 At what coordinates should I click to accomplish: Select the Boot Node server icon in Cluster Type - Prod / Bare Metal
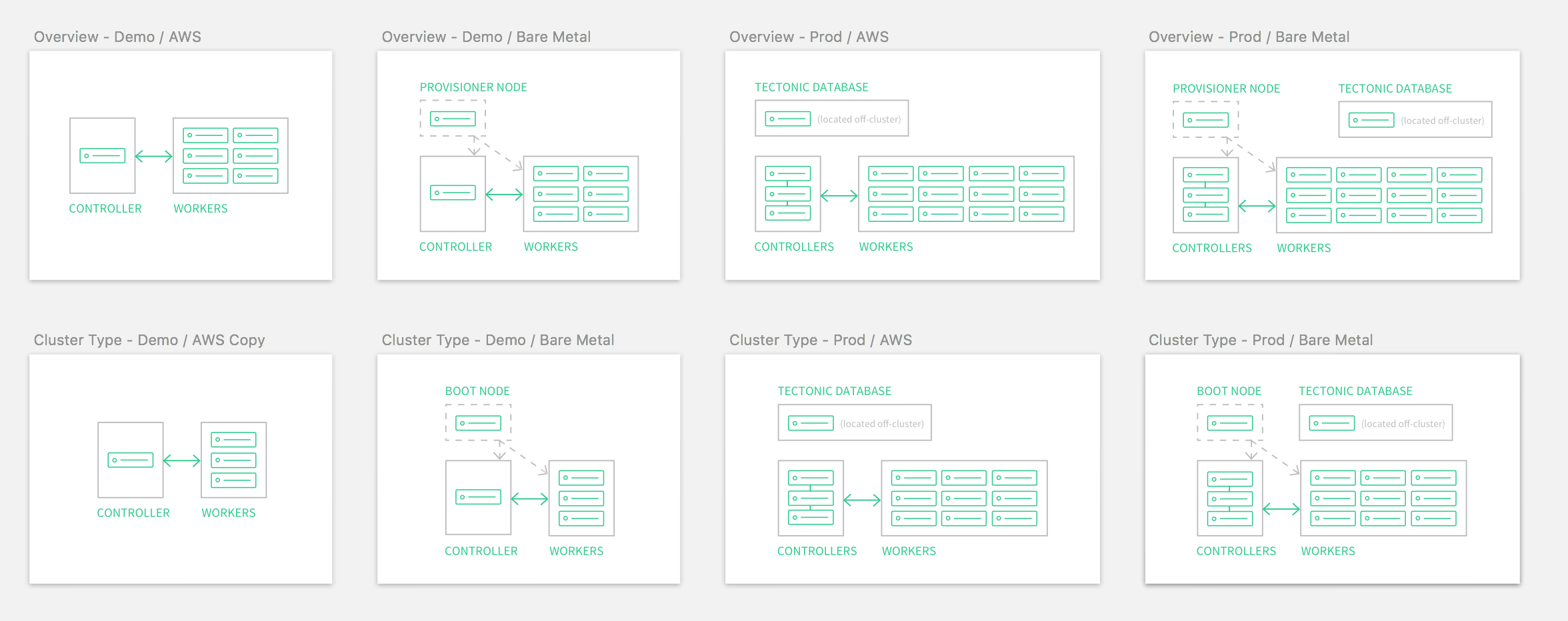click(1230, 423)
